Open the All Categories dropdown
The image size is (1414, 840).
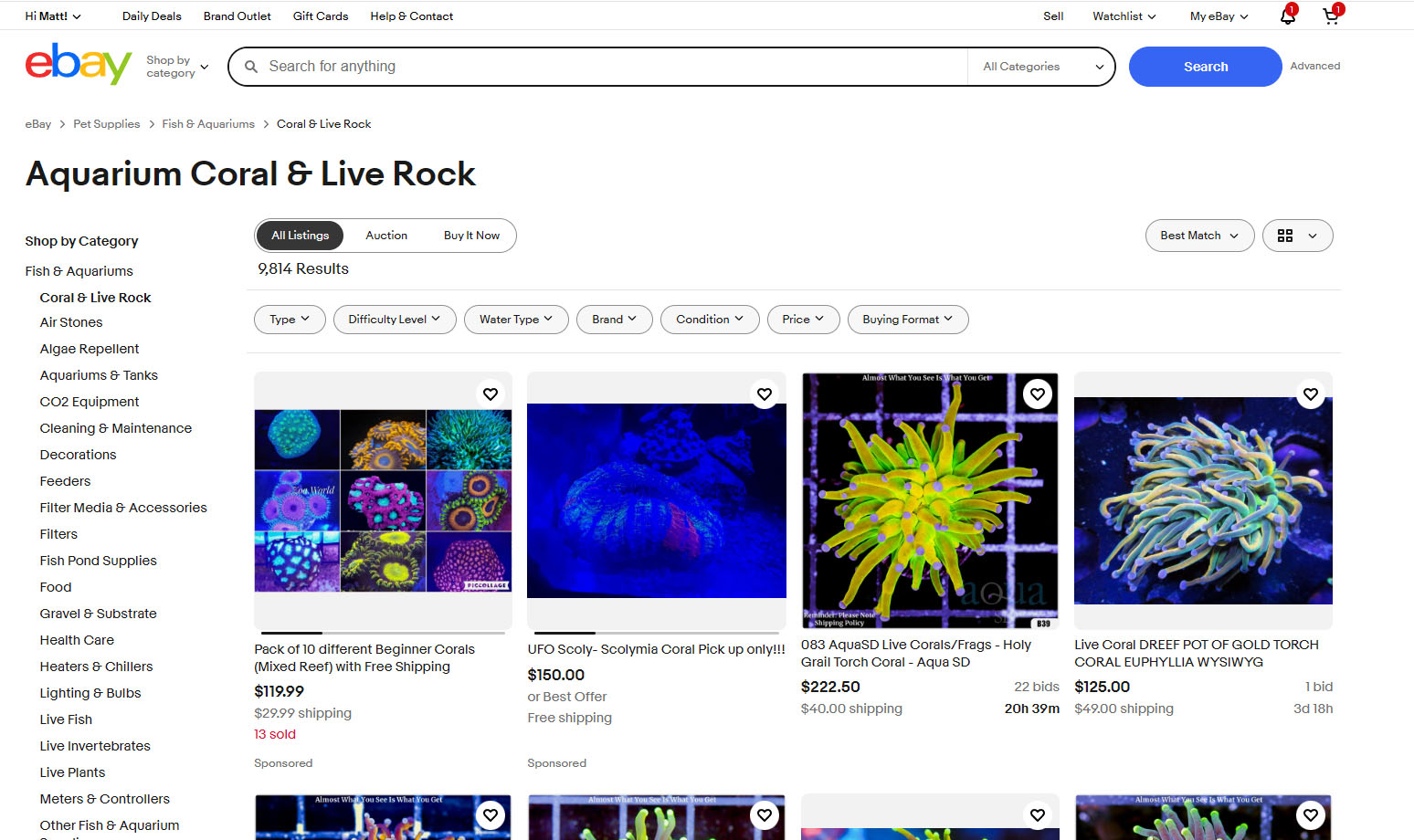(1042, 67)
